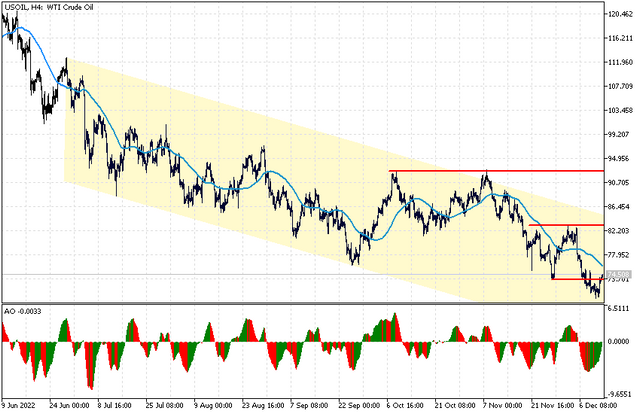The image size is (640, 414).
Task: Click the -9.6551 oscillator scale label
Action: (x=619, y=394)
